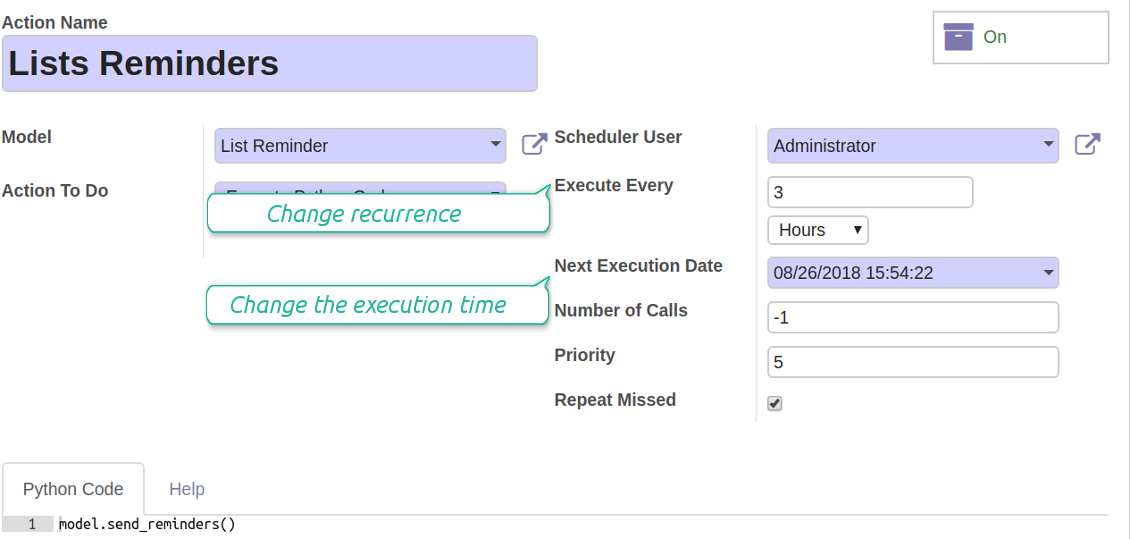Screen dimensions: 1130x539
Task: Toggle the Repeat Missed checkbox
Action: tap(775, 404)
